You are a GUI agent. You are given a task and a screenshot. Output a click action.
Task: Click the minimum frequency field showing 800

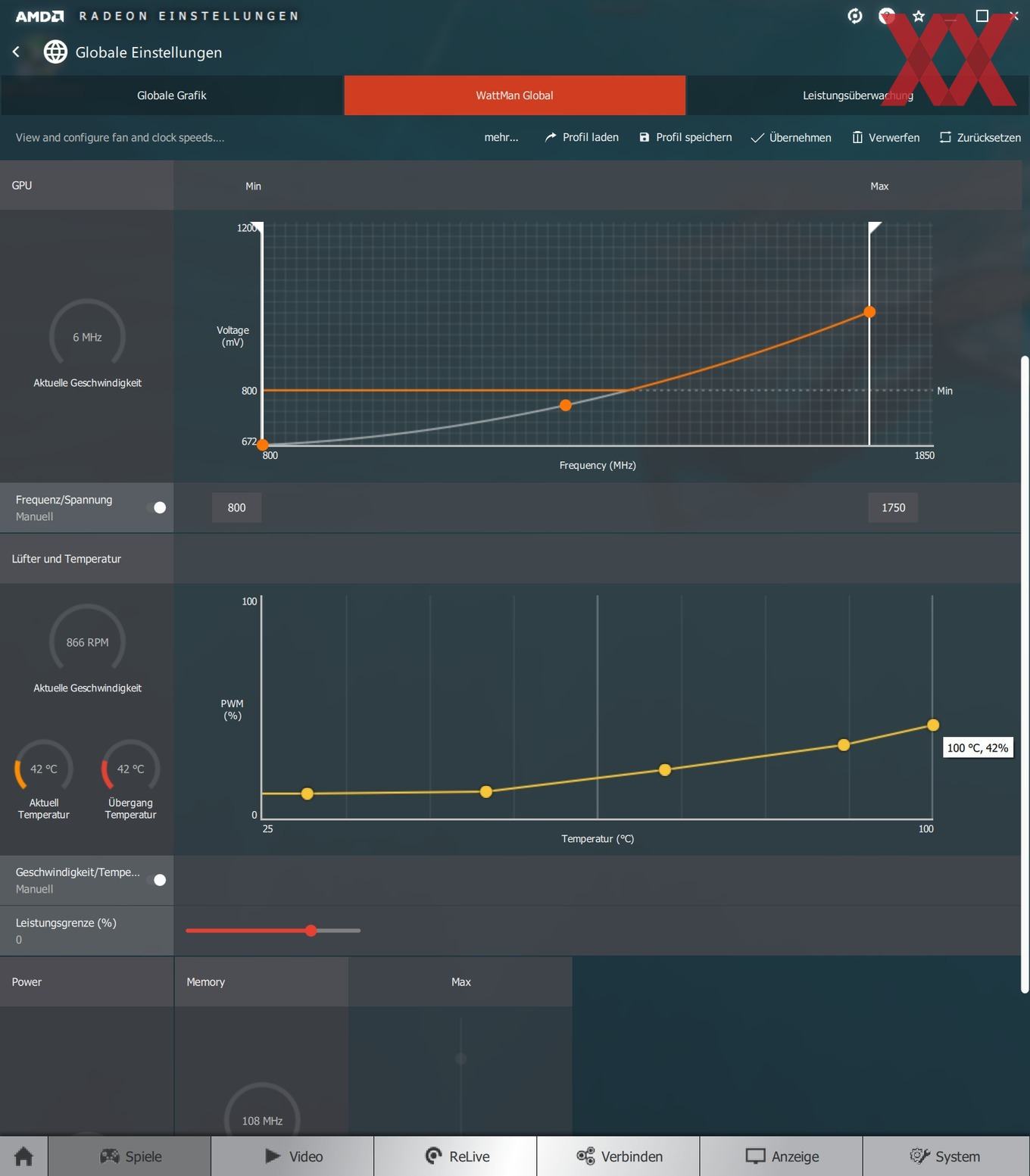coord(236,507)
